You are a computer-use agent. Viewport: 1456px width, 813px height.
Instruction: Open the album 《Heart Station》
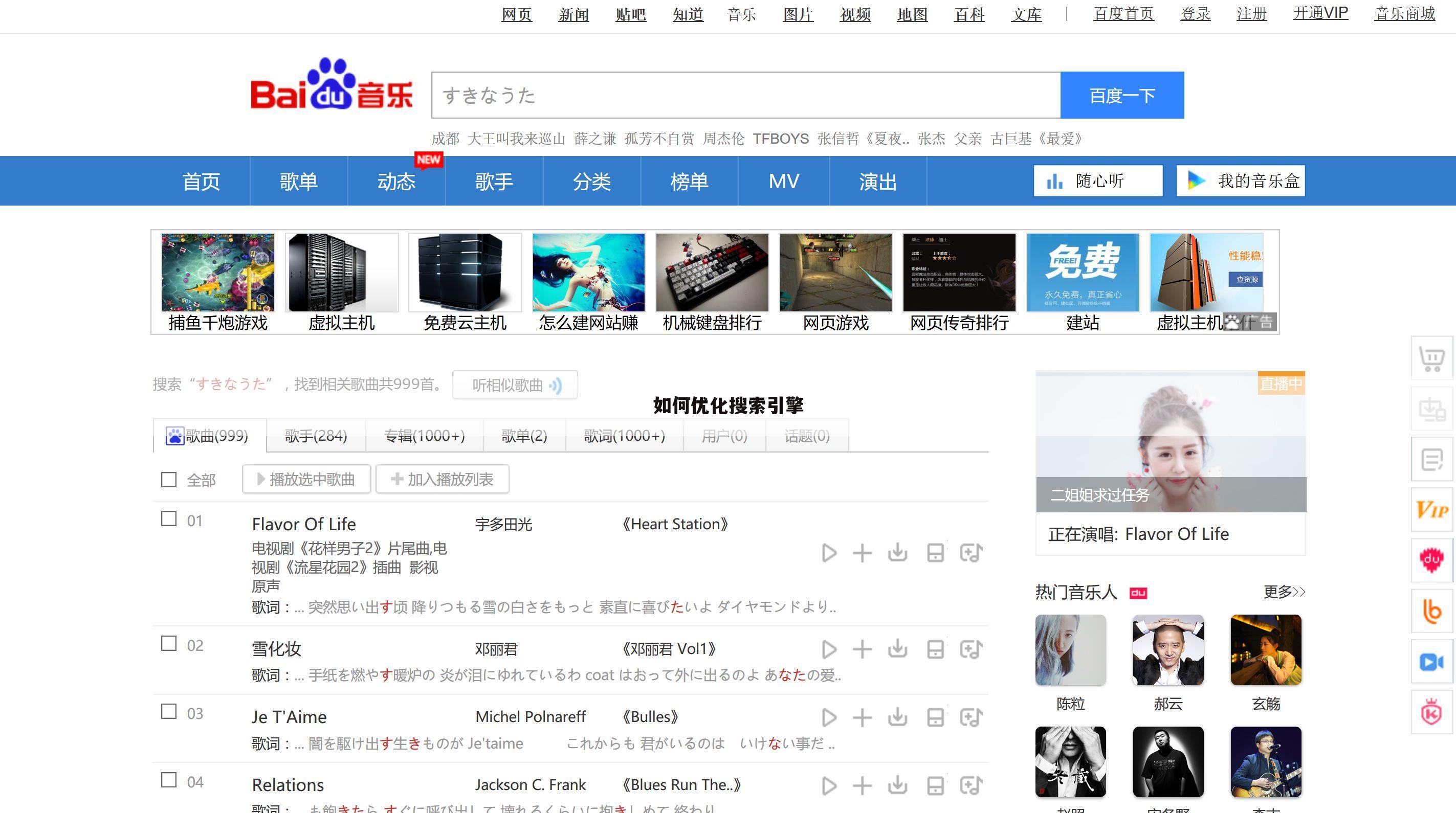click(x=675, y=524)
